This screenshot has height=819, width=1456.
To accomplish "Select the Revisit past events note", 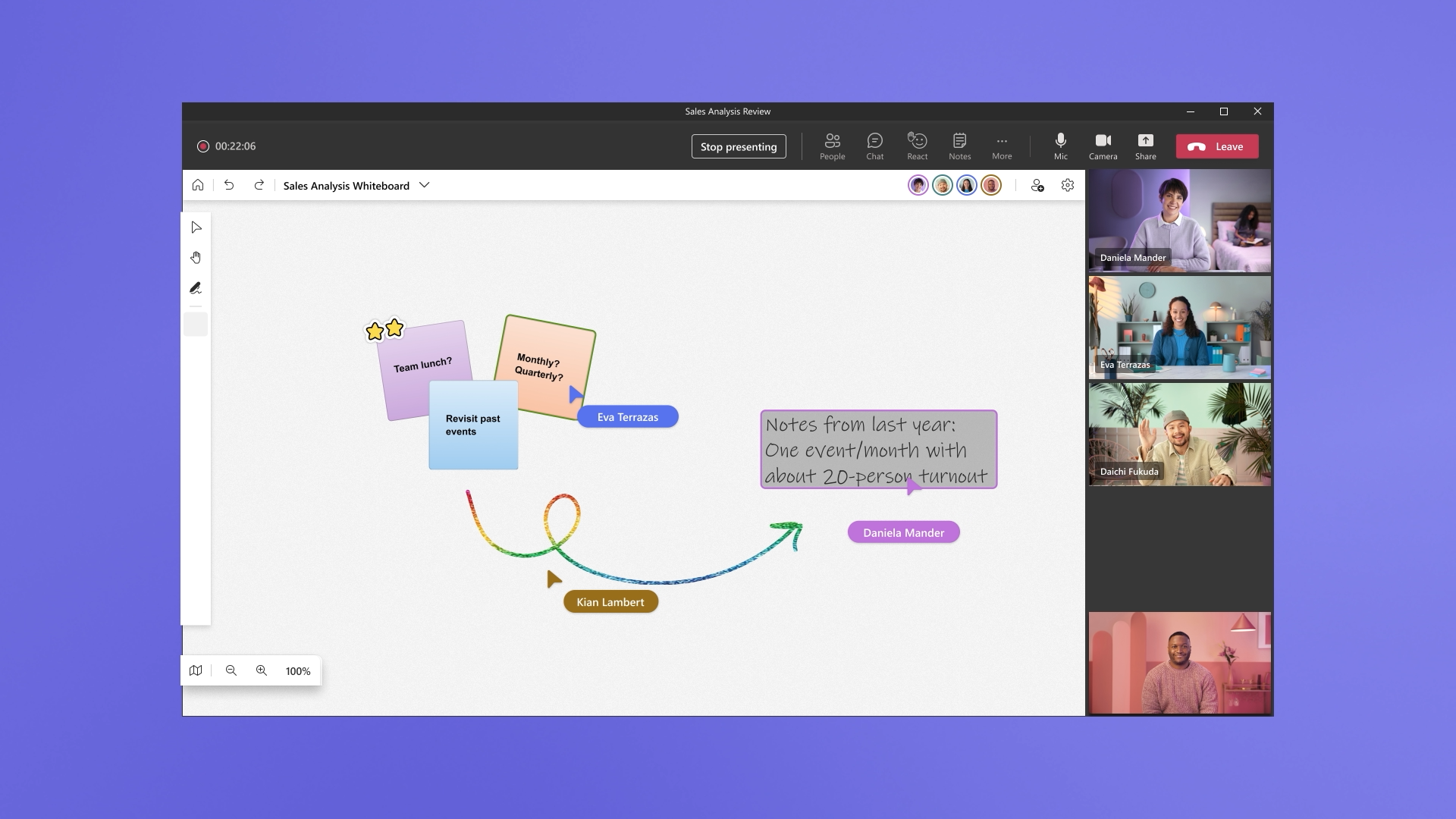I will point(473,425).
